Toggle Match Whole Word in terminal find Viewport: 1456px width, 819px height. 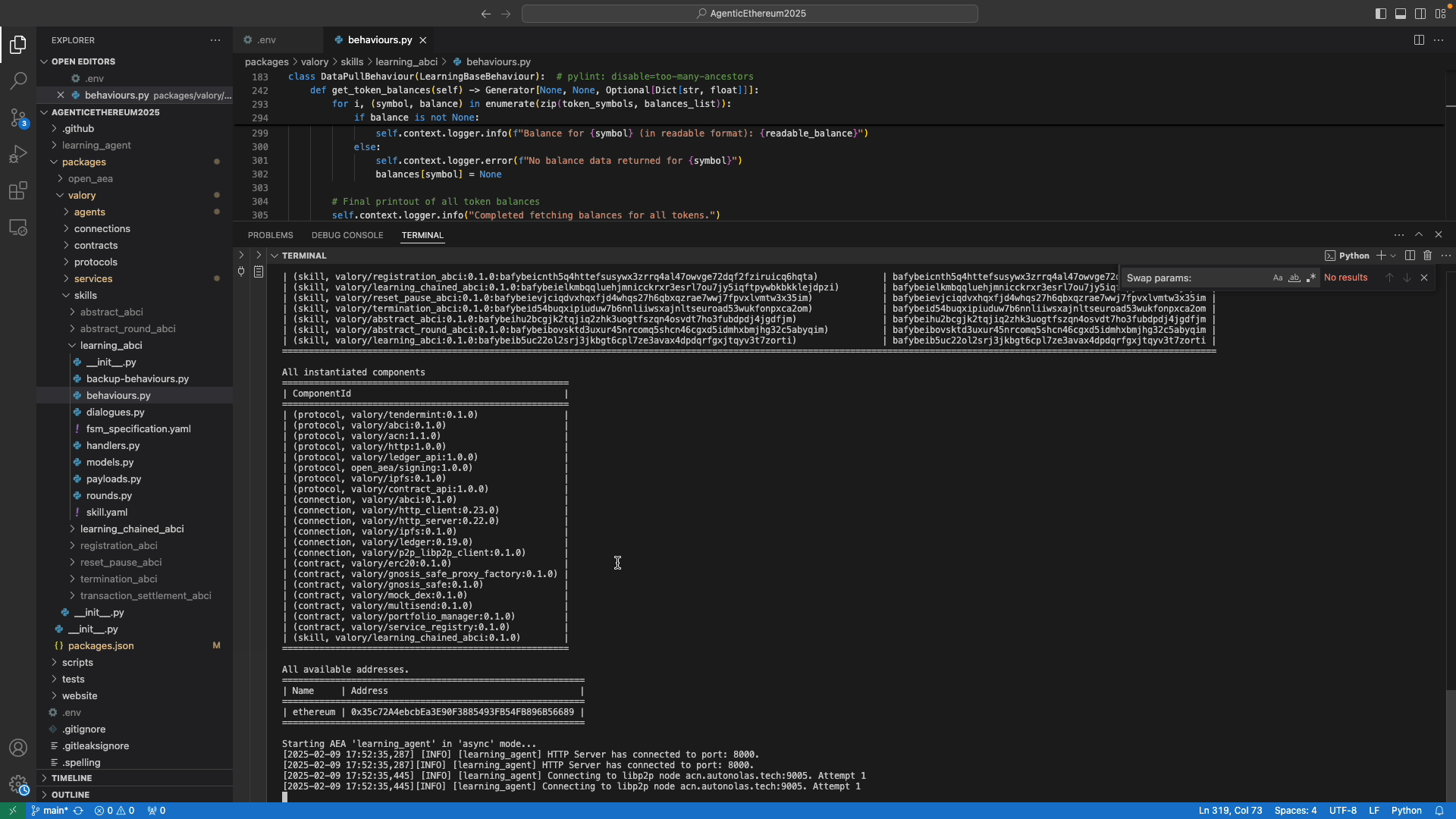1294,278
